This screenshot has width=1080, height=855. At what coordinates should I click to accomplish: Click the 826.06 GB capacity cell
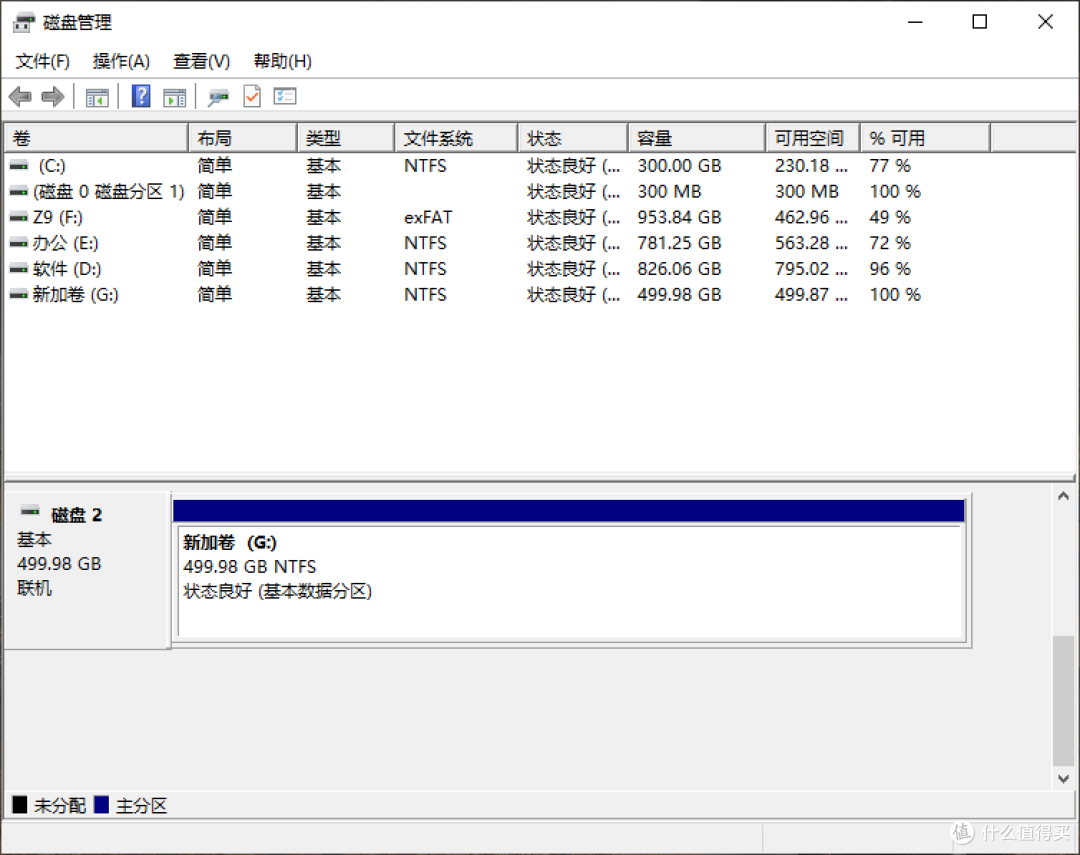click(679, 269)
